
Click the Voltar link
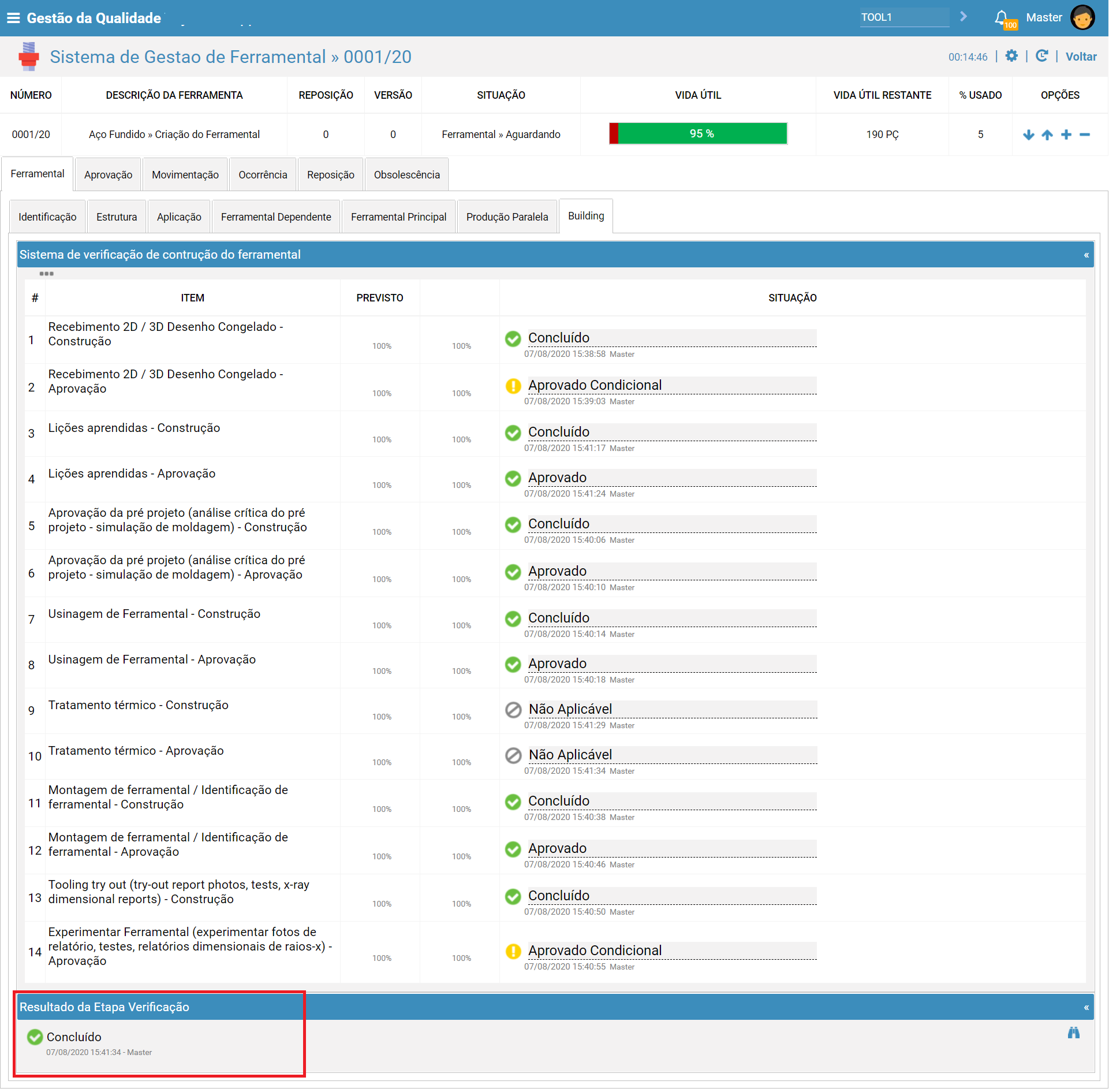pos(1081,57)
